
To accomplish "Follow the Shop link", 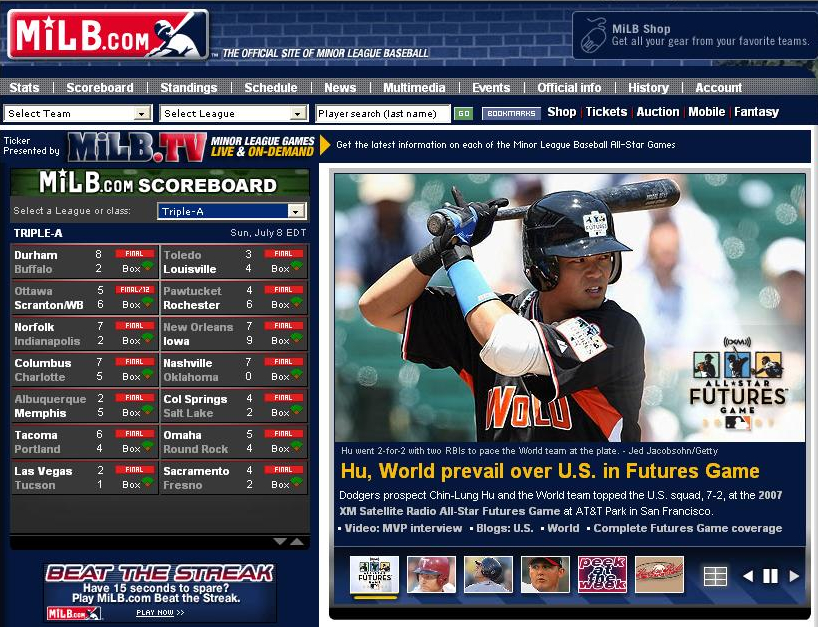I will (x=561, y=112).
